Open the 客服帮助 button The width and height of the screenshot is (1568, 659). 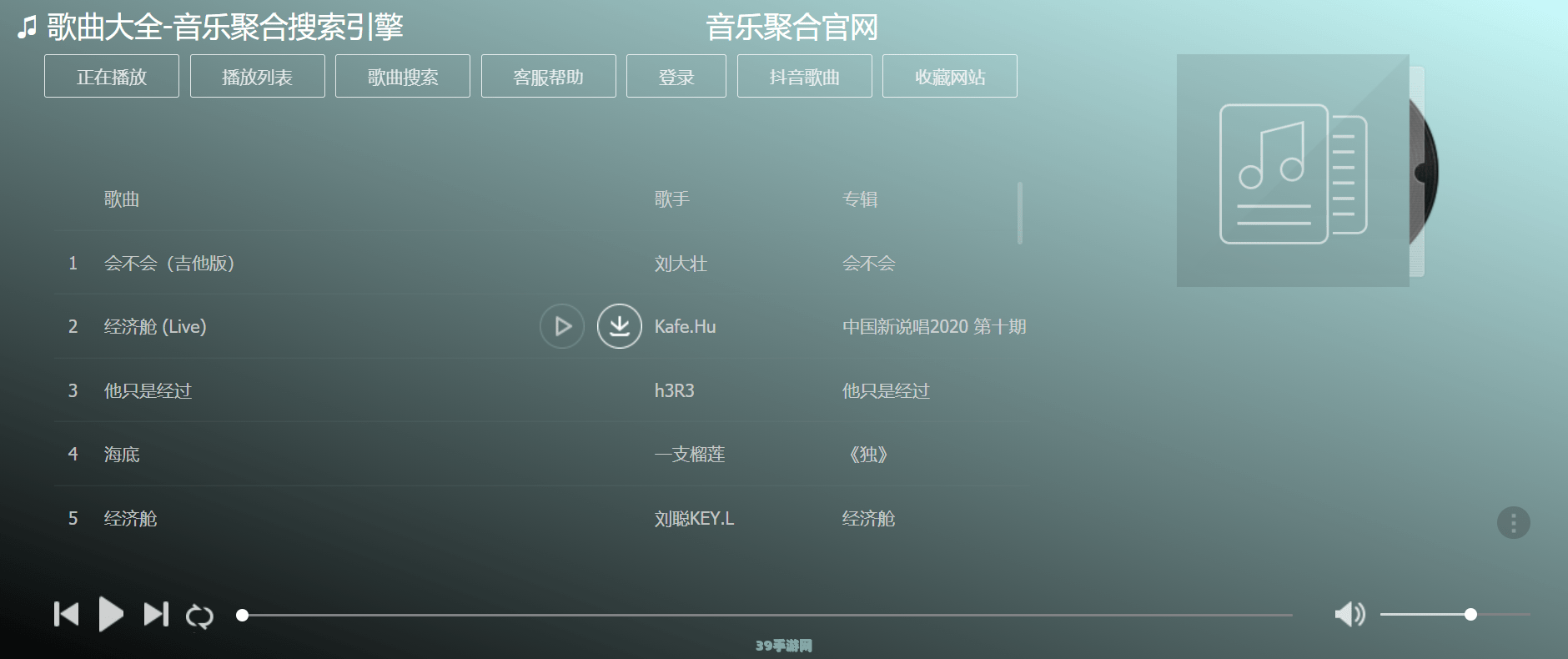(x=549, y=77)
